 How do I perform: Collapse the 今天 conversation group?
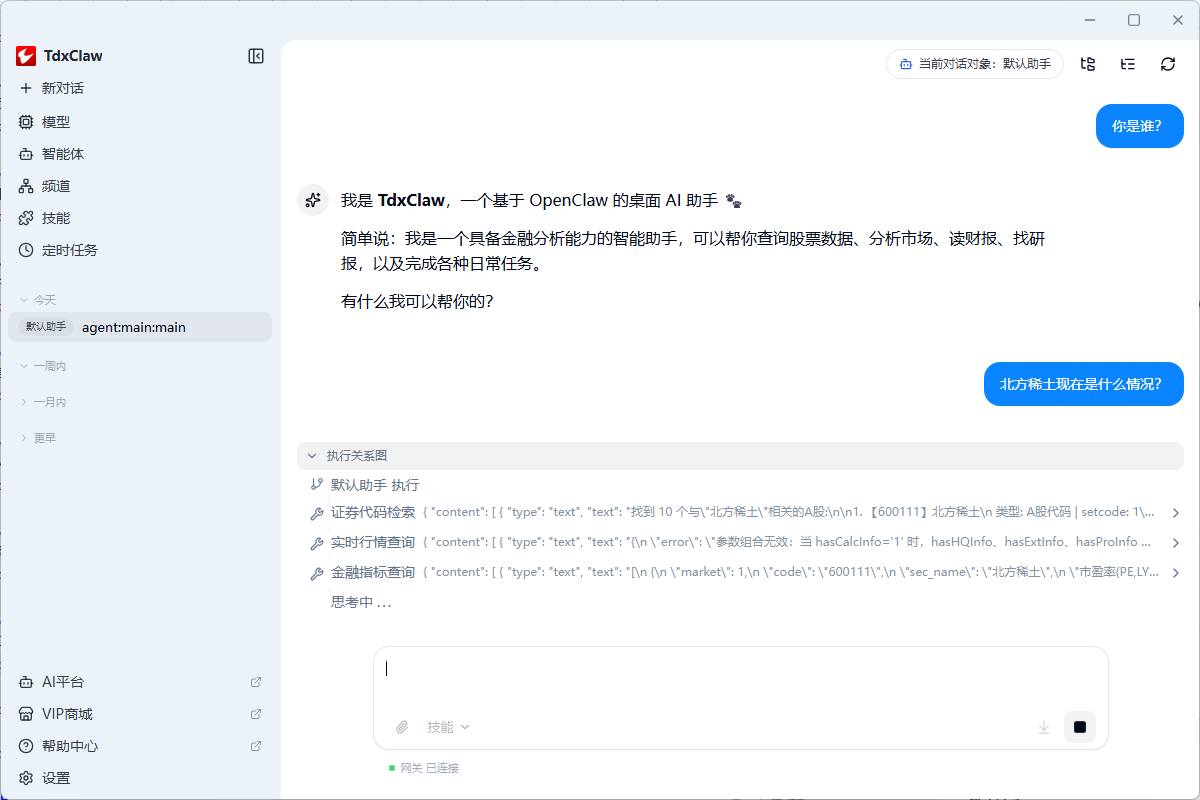point(39,300)
